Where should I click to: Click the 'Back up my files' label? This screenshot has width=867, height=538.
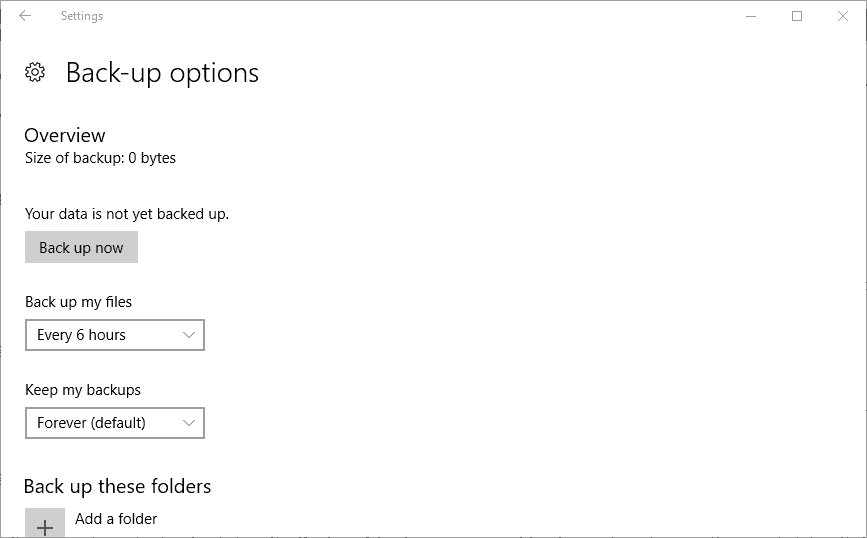click(x=78, y=302)
